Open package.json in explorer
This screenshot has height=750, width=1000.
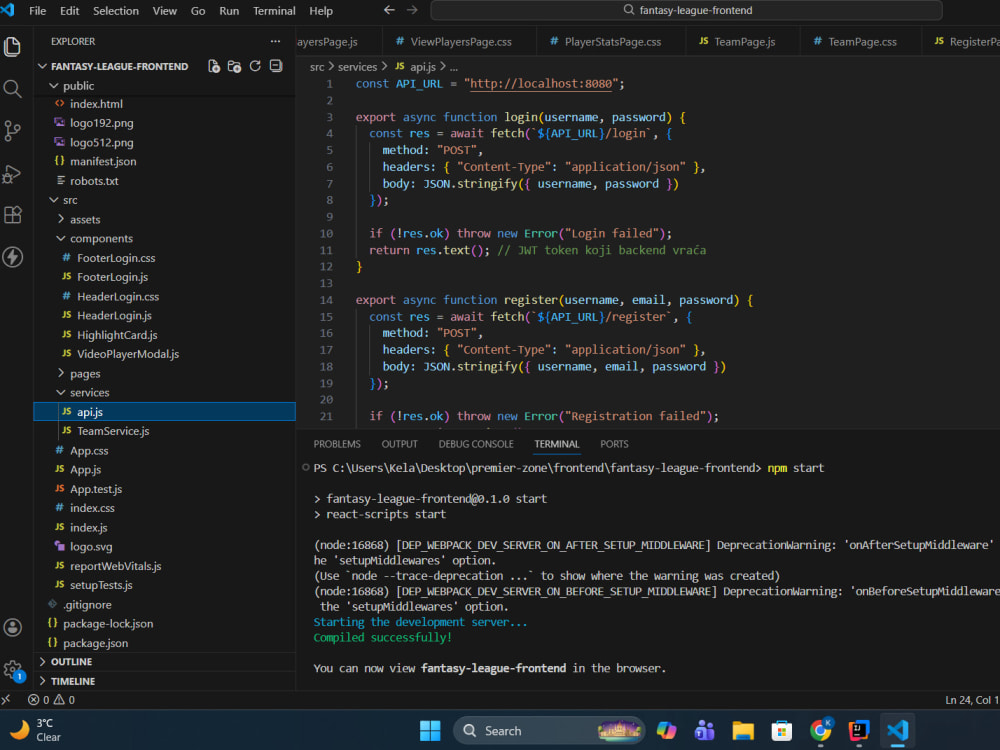click(x=165, y=643)
